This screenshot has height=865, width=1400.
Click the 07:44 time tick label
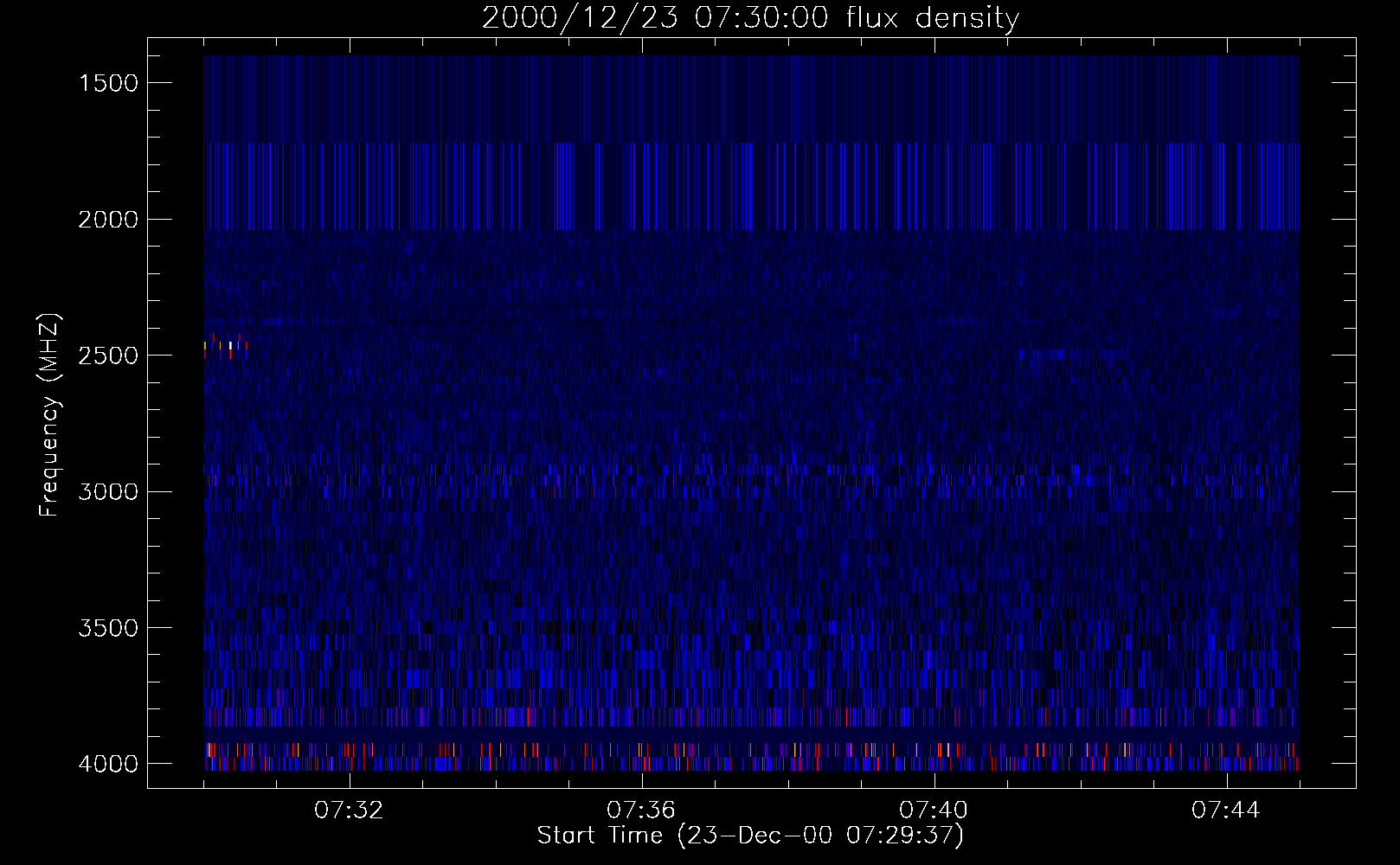point(1226,811)
